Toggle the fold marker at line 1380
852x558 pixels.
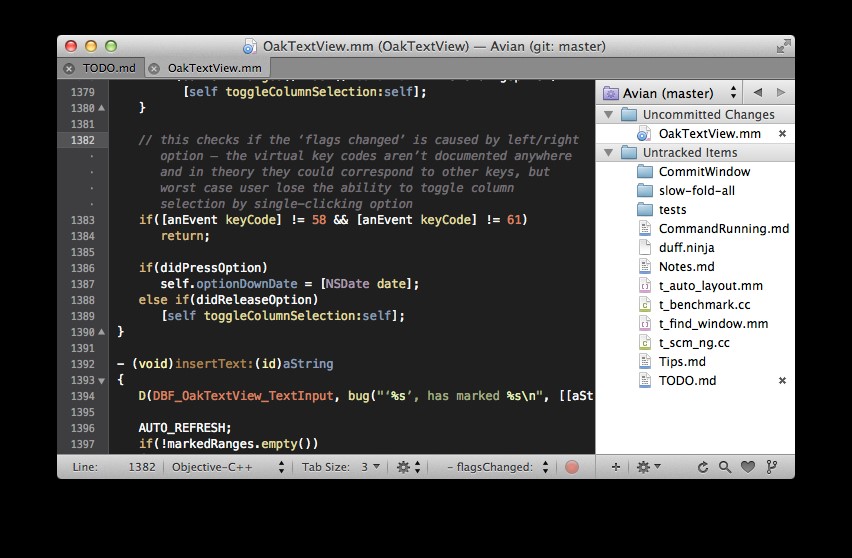tap(101, 108)
